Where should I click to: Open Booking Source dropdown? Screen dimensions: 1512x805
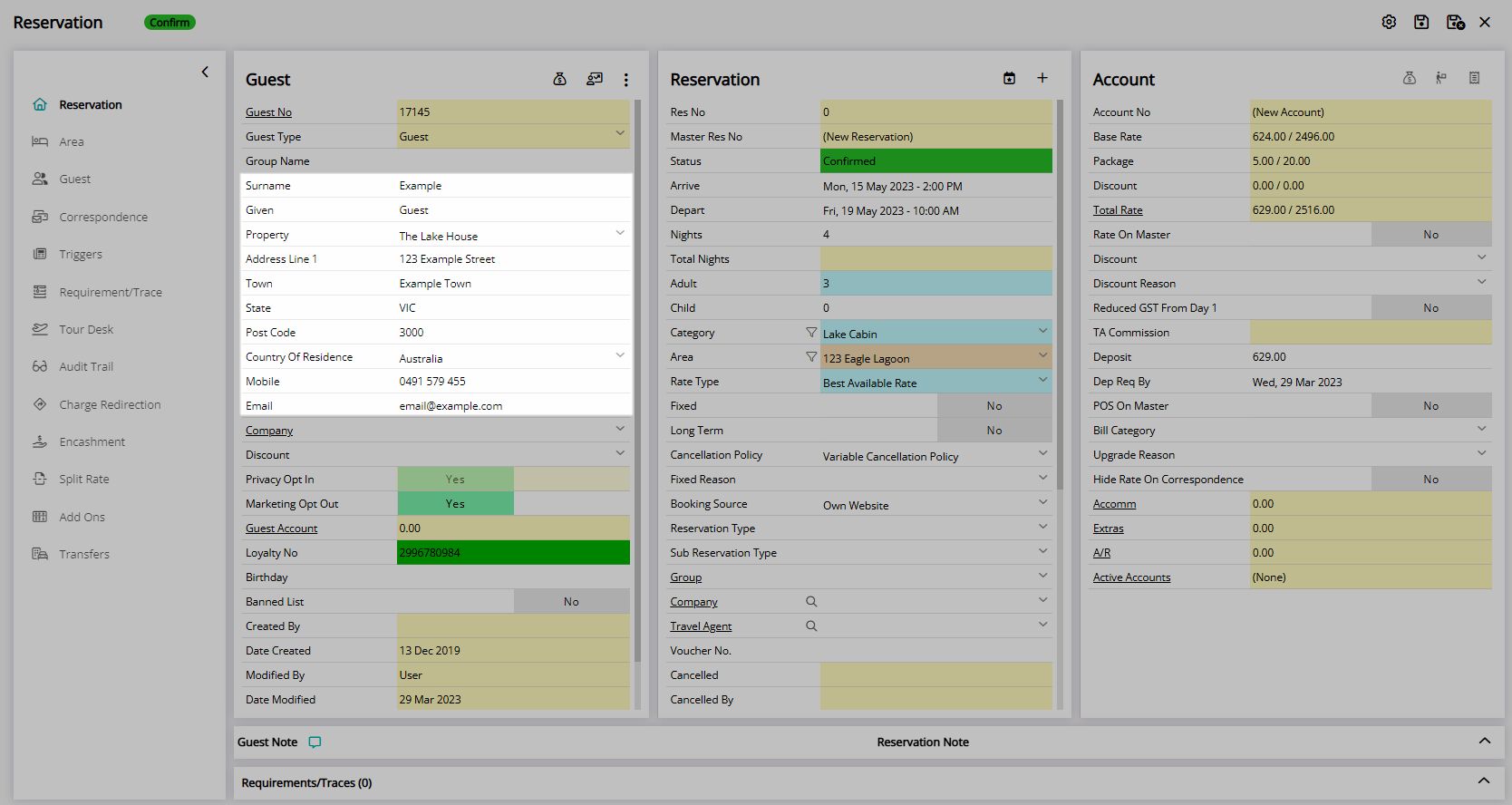click(1042, 502)
